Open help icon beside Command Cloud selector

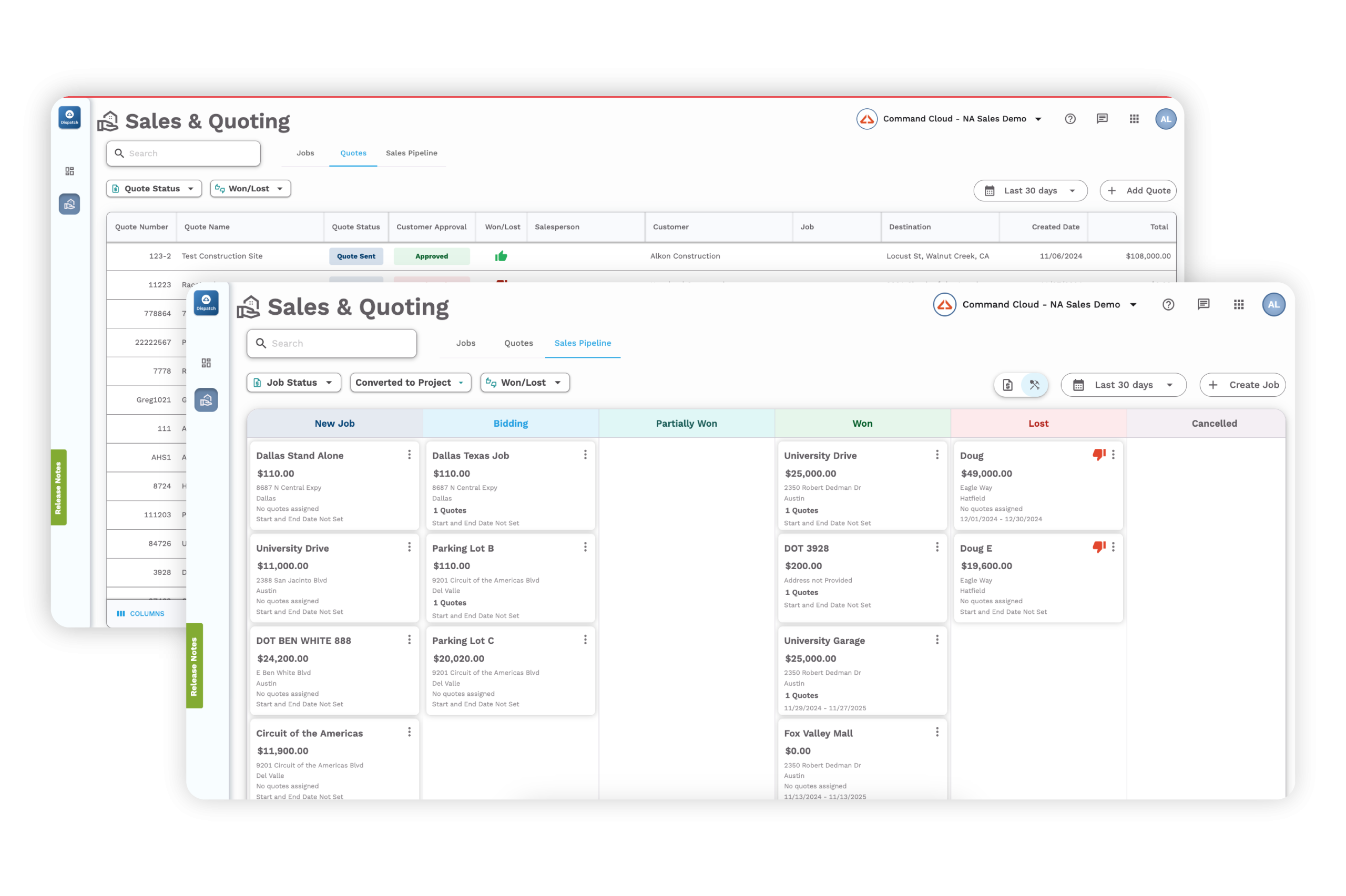point(1168,305)
